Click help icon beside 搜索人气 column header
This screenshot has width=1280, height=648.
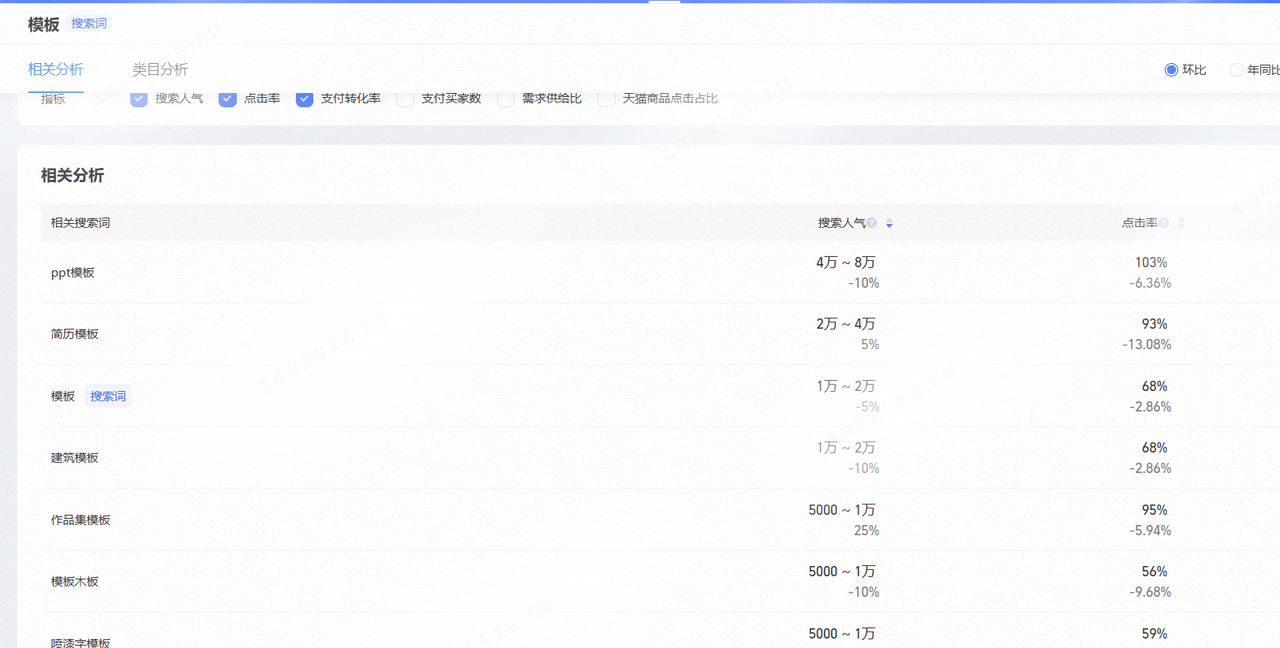click(871, 222)
